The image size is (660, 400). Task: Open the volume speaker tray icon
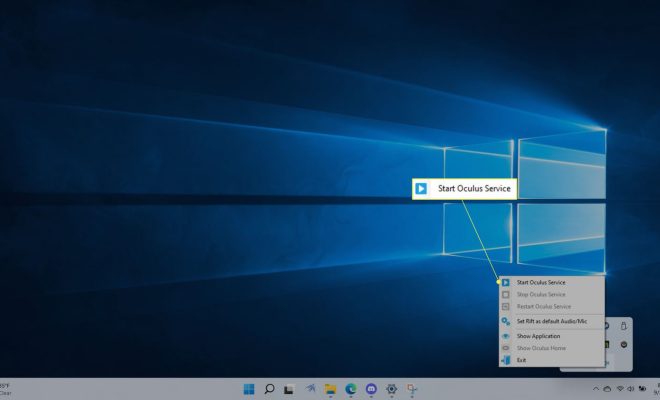tap(631, 389)
